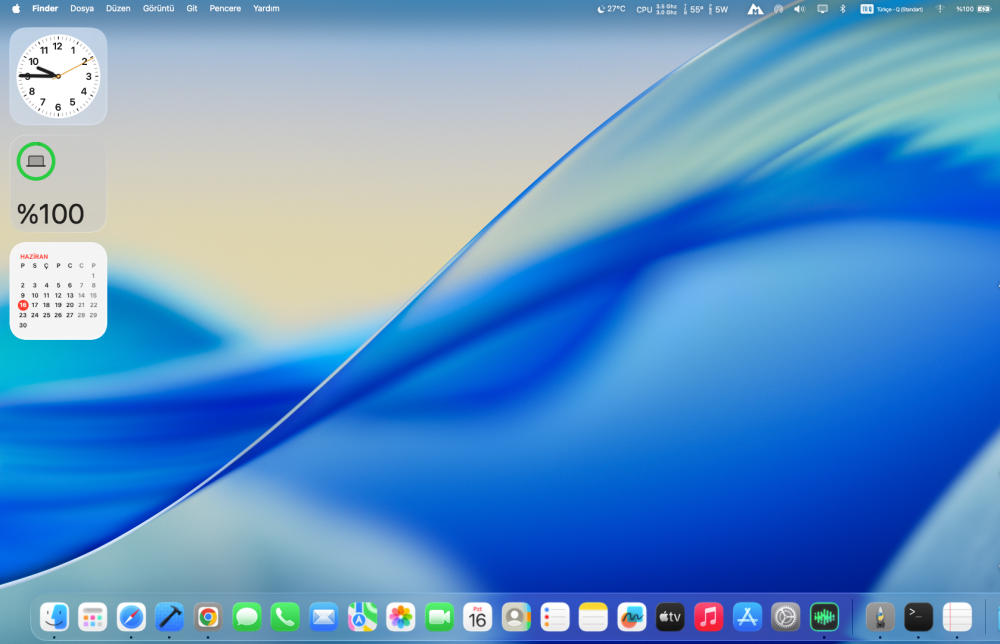Launch Xcode with the hammer icon
This screenshot has width=1000, height=644.
[170, 617]
